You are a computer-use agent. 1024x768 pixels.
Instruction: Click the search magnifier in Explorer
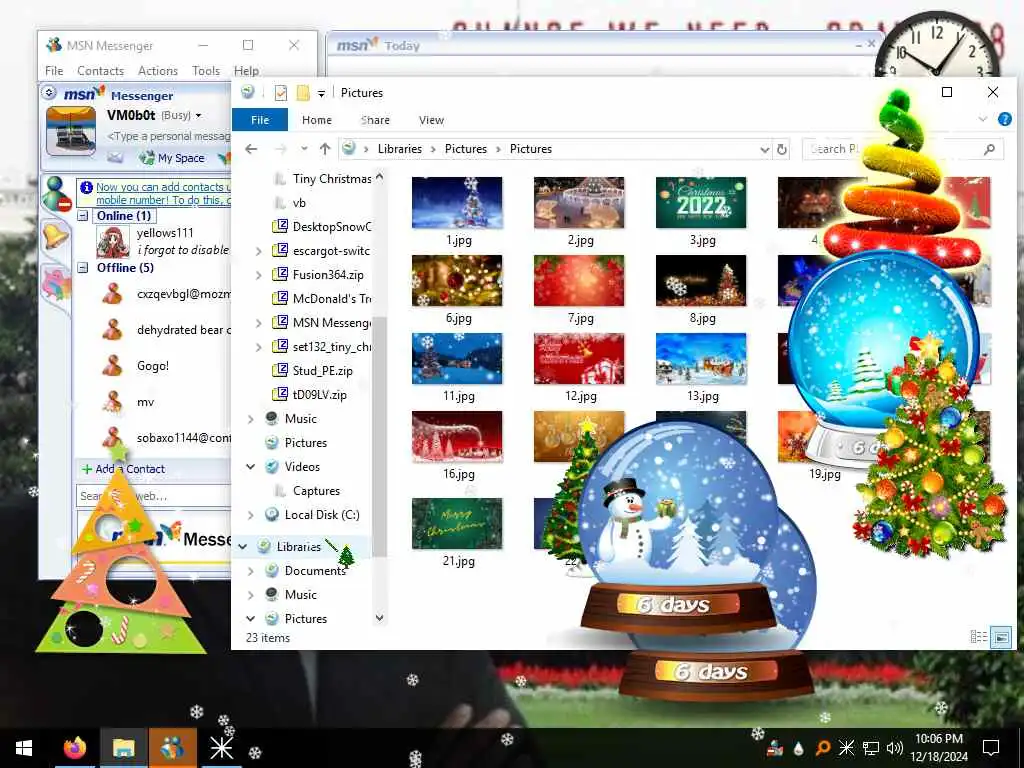(989, 150)
